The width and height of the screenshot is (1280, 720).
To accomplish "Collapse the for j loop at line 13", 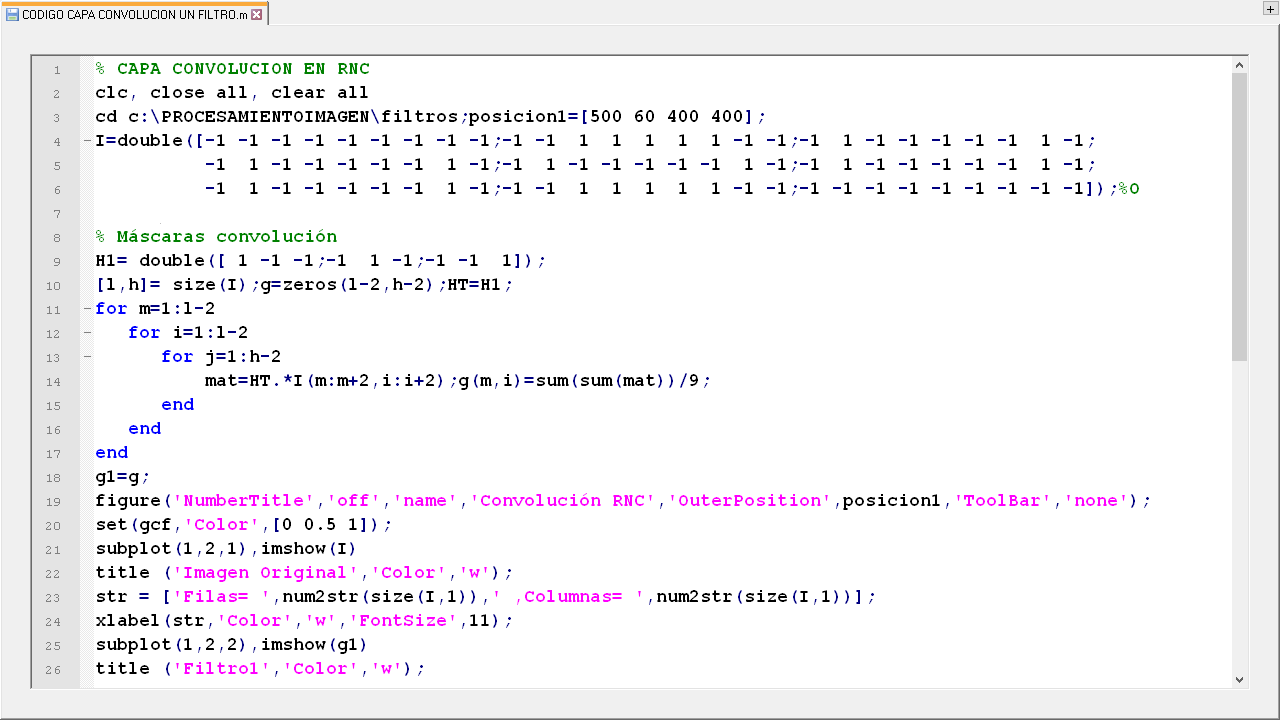I will tap(88, 357).
